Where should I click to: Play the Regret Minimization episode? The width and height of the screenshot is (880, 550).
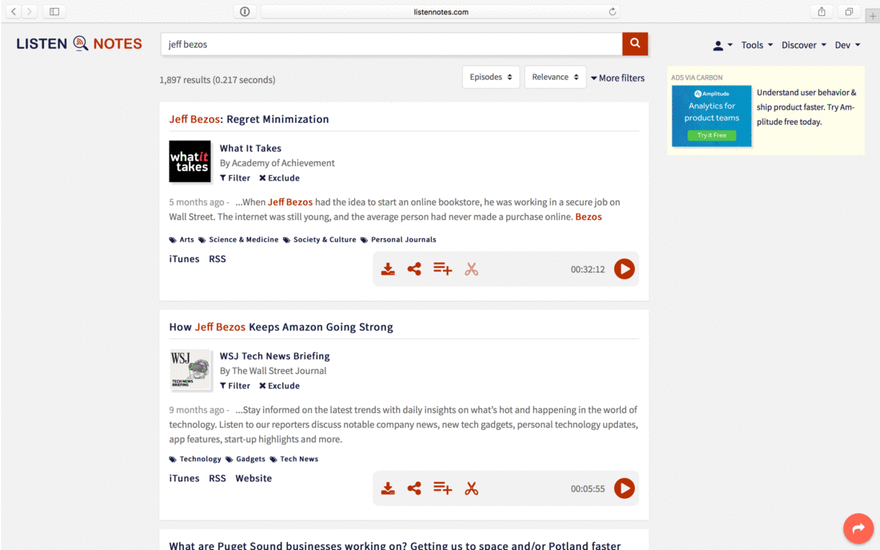[x=624, y=269]
